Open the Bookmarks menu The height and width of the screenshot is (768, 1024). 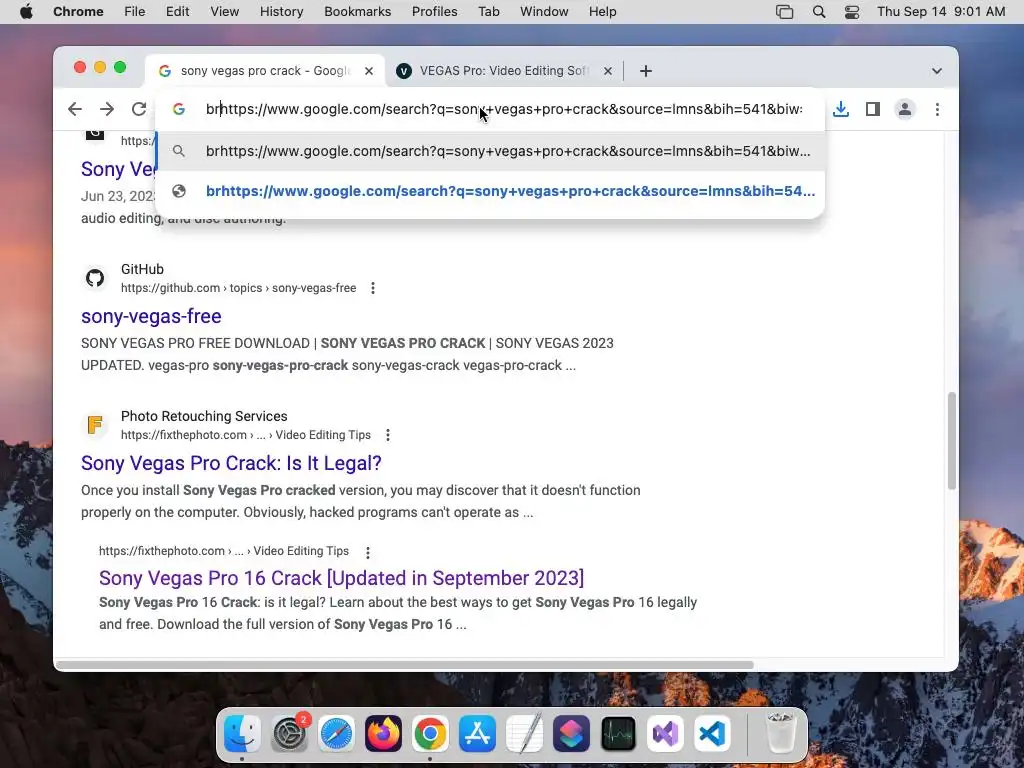(357, 12)
